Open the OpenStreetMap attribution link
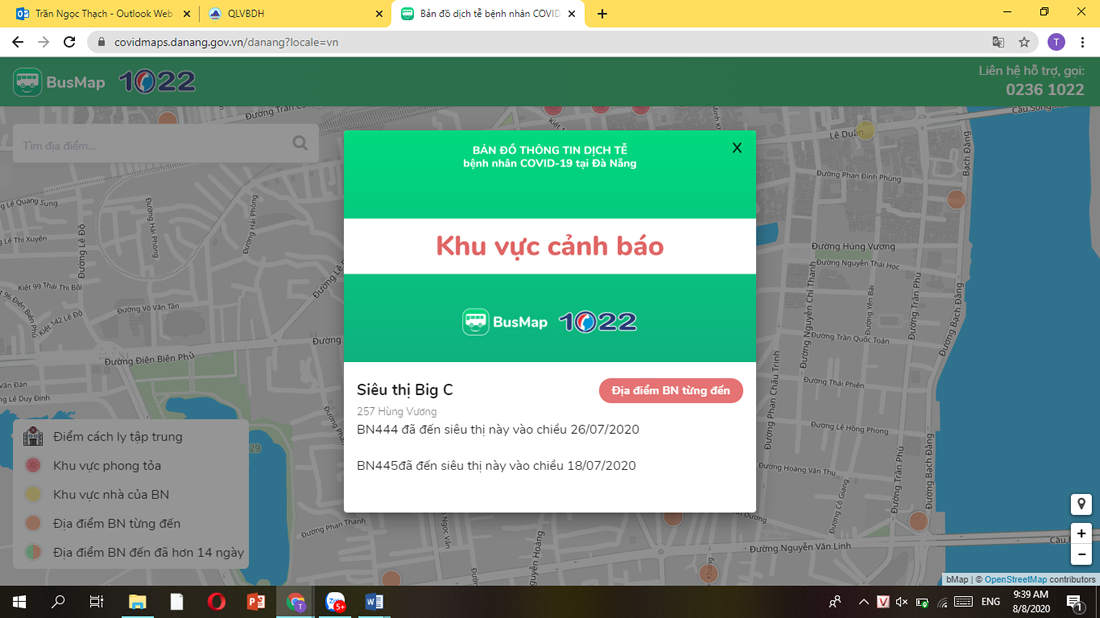1100x618 pixels. tap(1015, 580)
